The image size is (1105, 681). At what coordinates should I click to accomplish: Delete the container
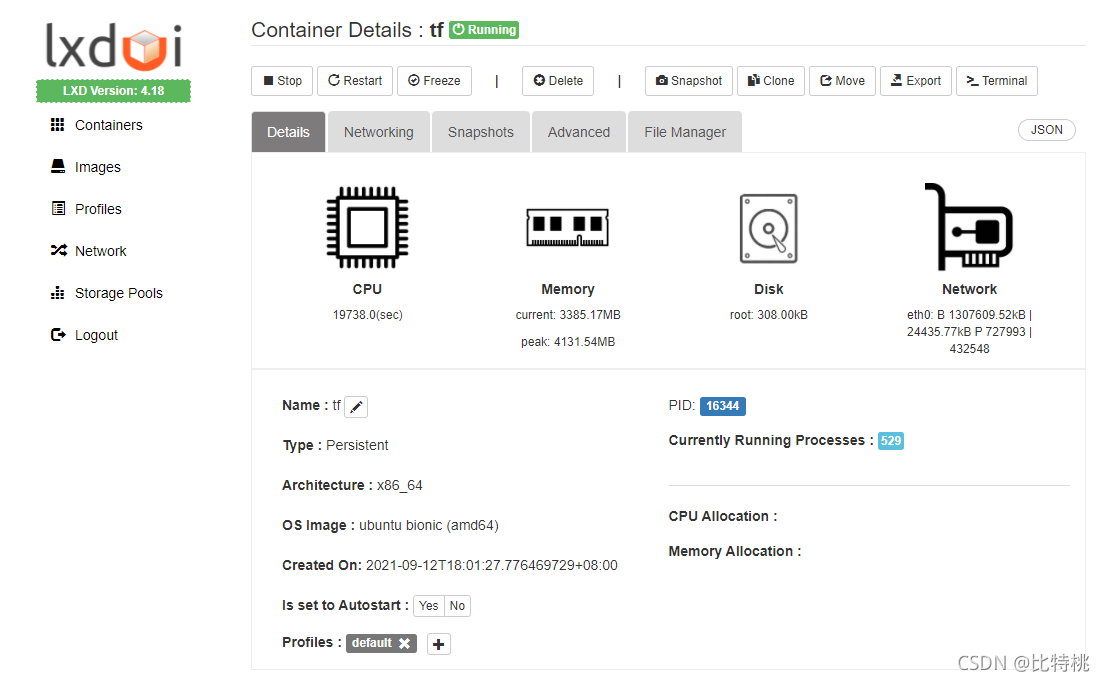click(558, 80)
